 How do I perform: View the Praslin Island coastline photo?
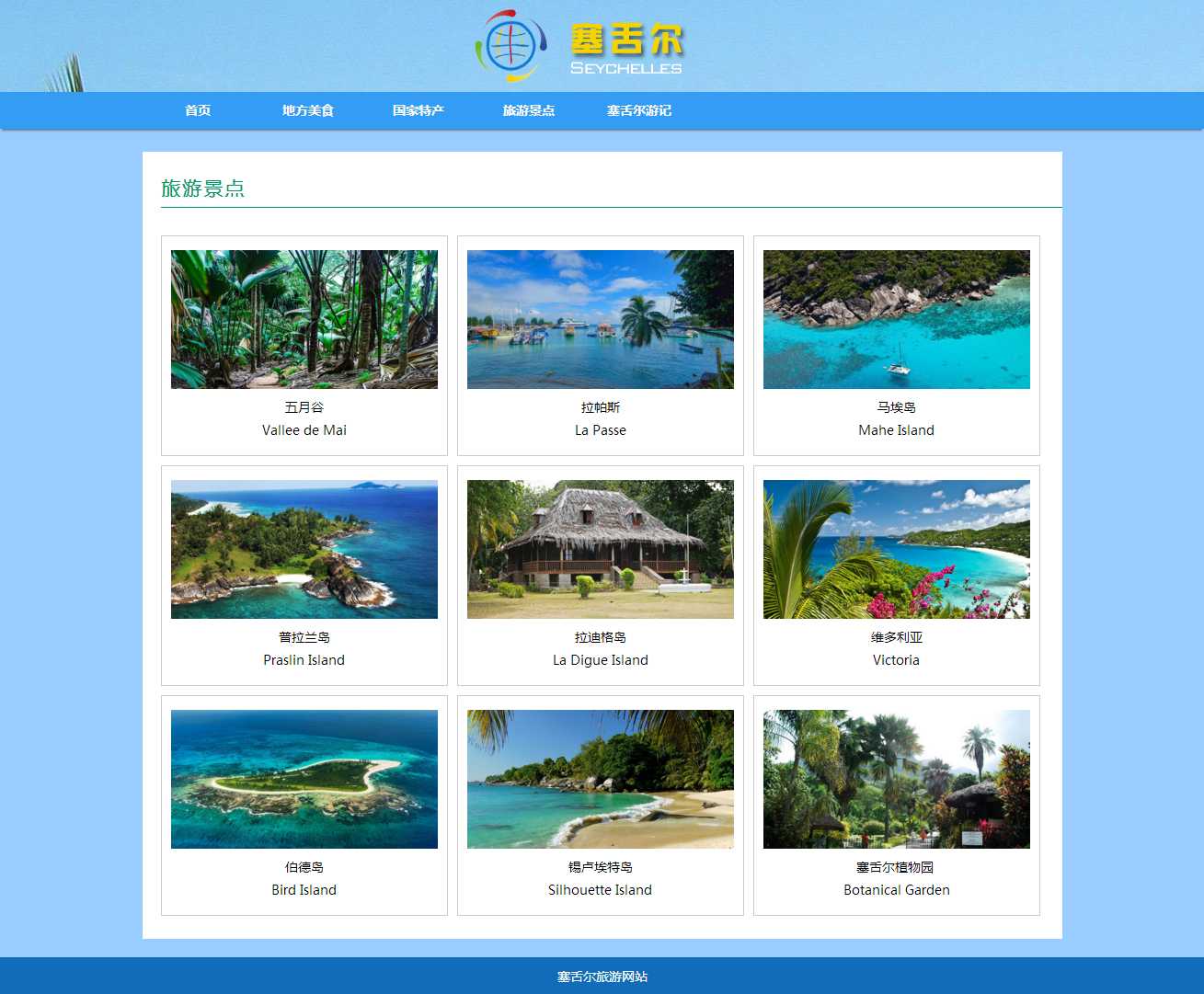click(304, 549)
